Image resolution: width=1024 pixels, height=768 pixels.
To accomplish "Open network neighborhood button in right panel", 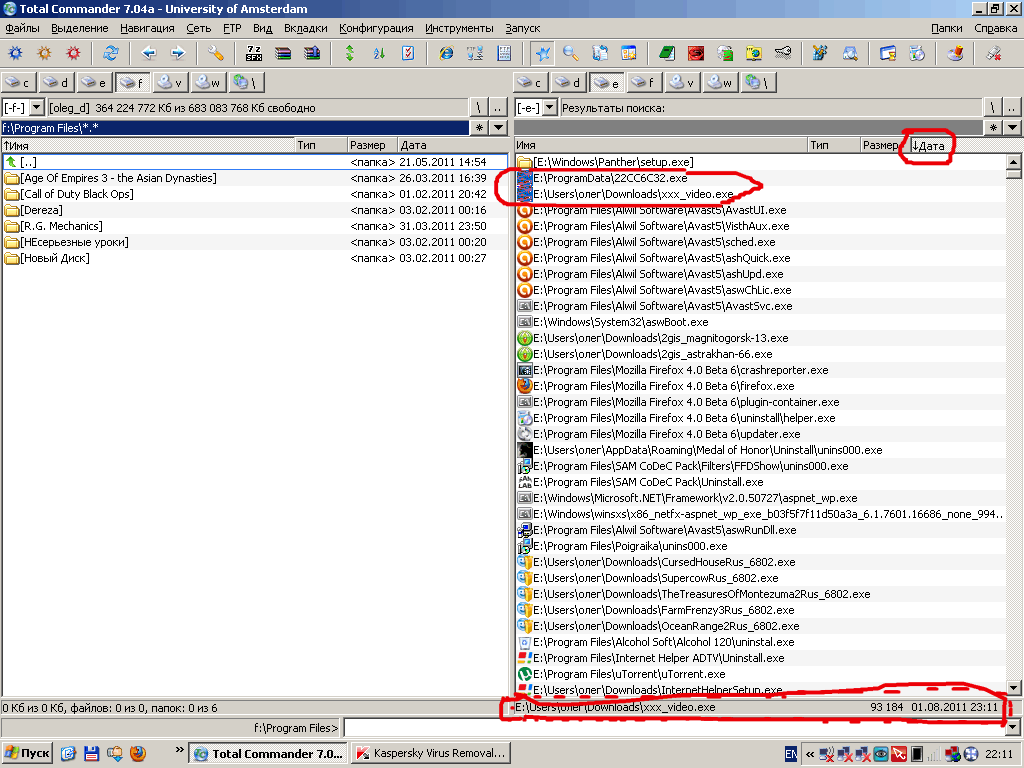I will [759, 83].
